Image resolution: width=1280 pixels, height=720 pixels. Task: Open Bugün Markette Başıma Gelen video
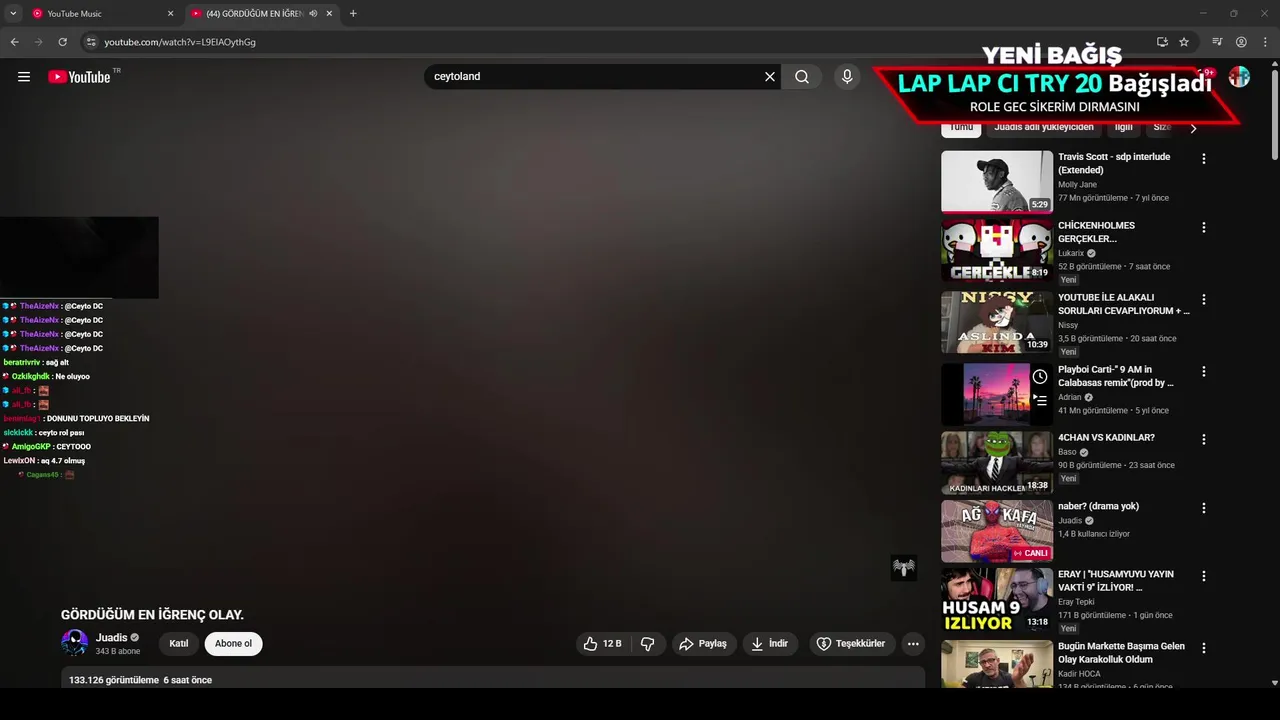(x=1121, y=653)
